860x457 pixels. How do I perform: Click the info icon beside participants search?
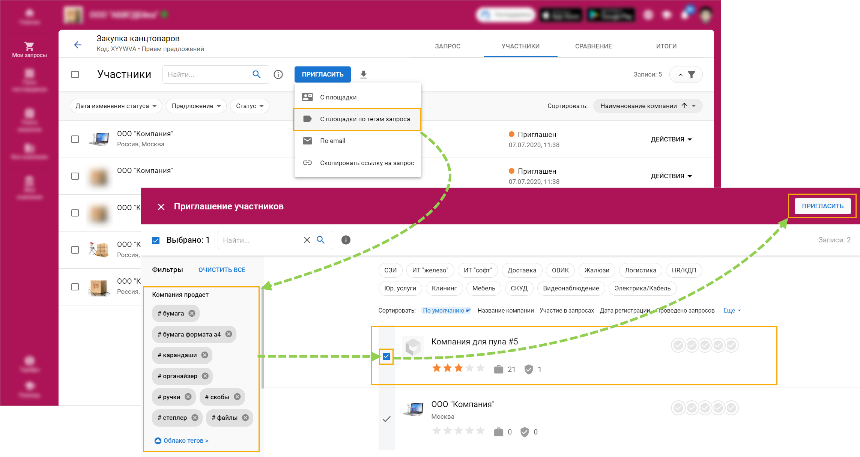[278, 74]
